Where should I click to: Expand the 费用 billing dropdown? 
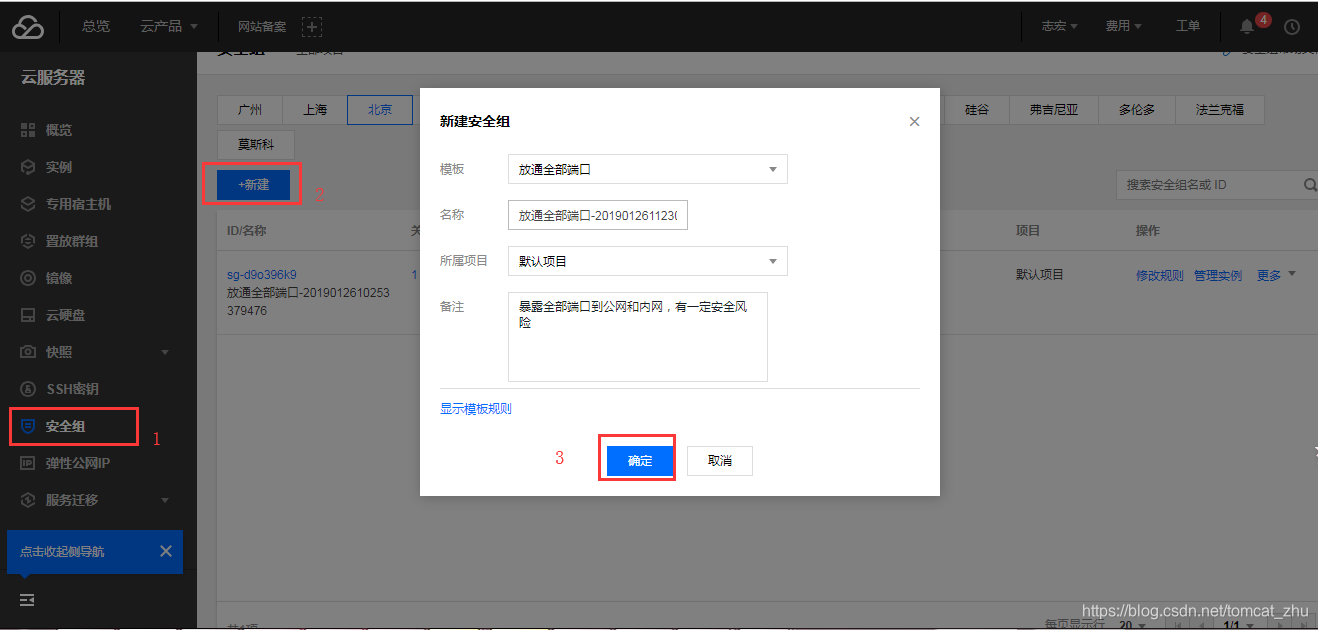tap(1123, 26)
